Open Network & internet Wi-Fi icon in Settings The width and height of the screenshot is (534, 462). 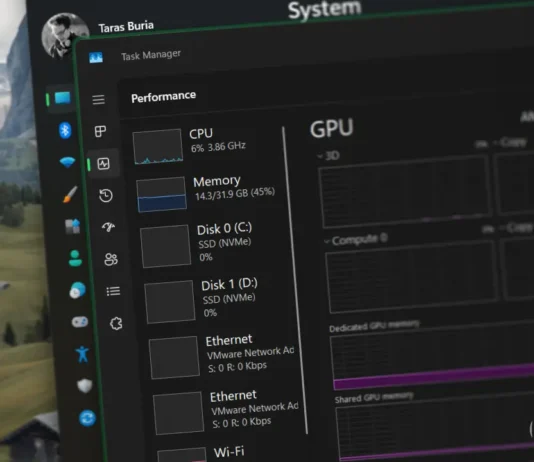pos(67,162)
